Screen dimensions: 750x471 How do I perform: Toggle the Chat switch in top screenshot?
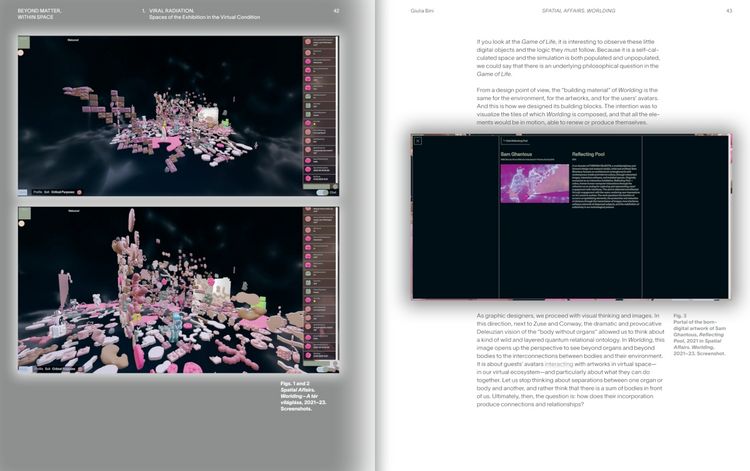[x=322, y=192]
